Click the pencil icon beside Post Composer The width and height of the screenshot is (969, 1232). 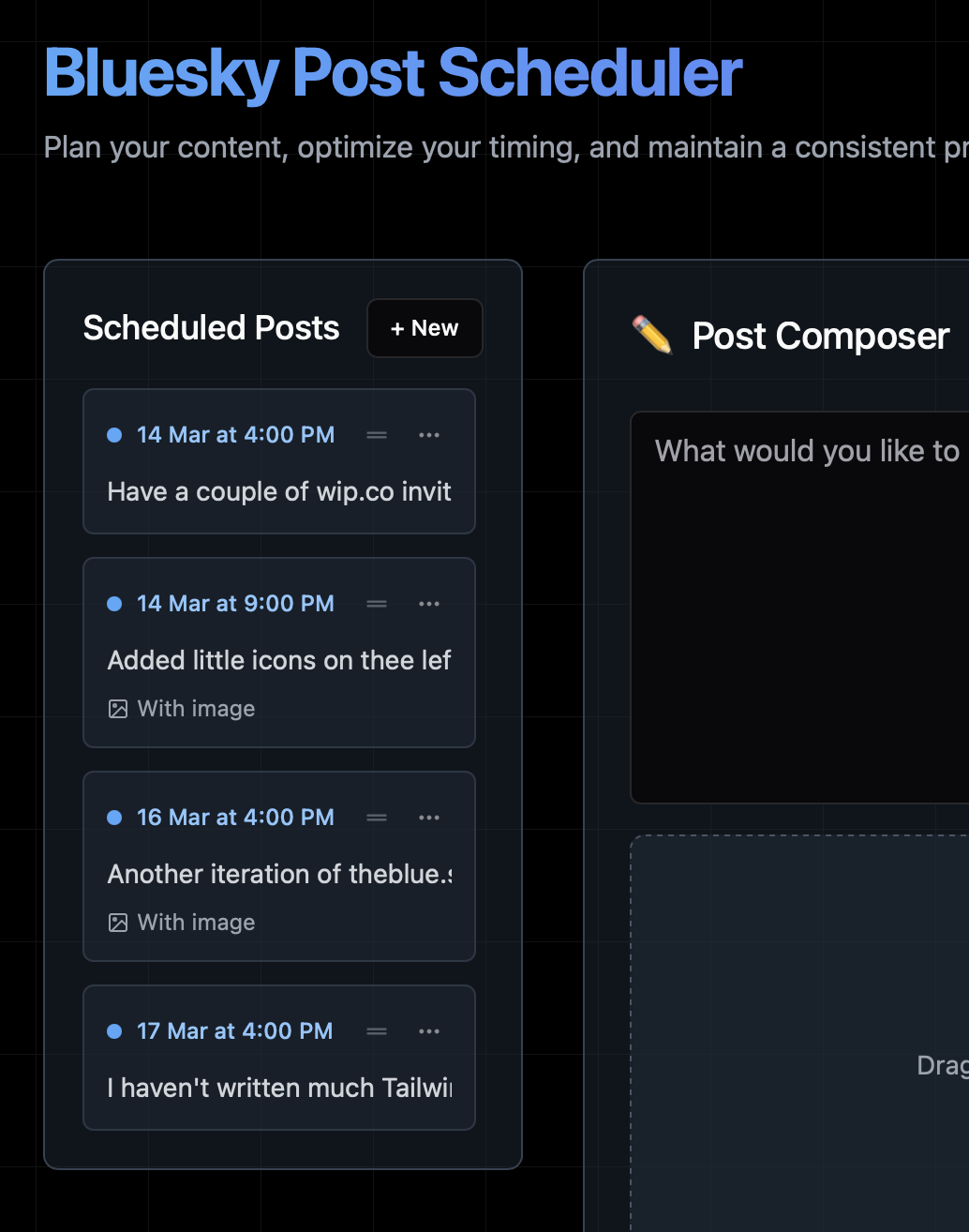coord(652,335)
